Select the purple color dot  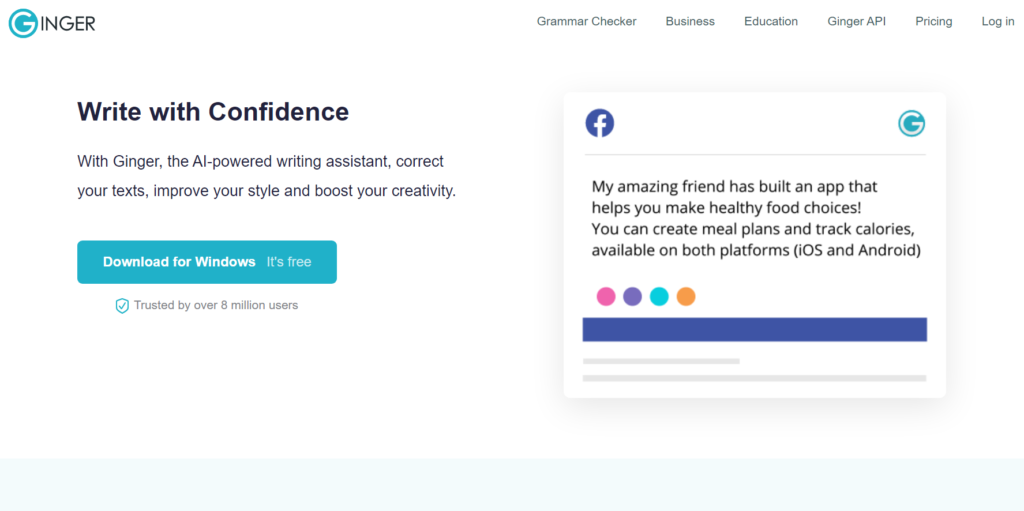(632, 297)
